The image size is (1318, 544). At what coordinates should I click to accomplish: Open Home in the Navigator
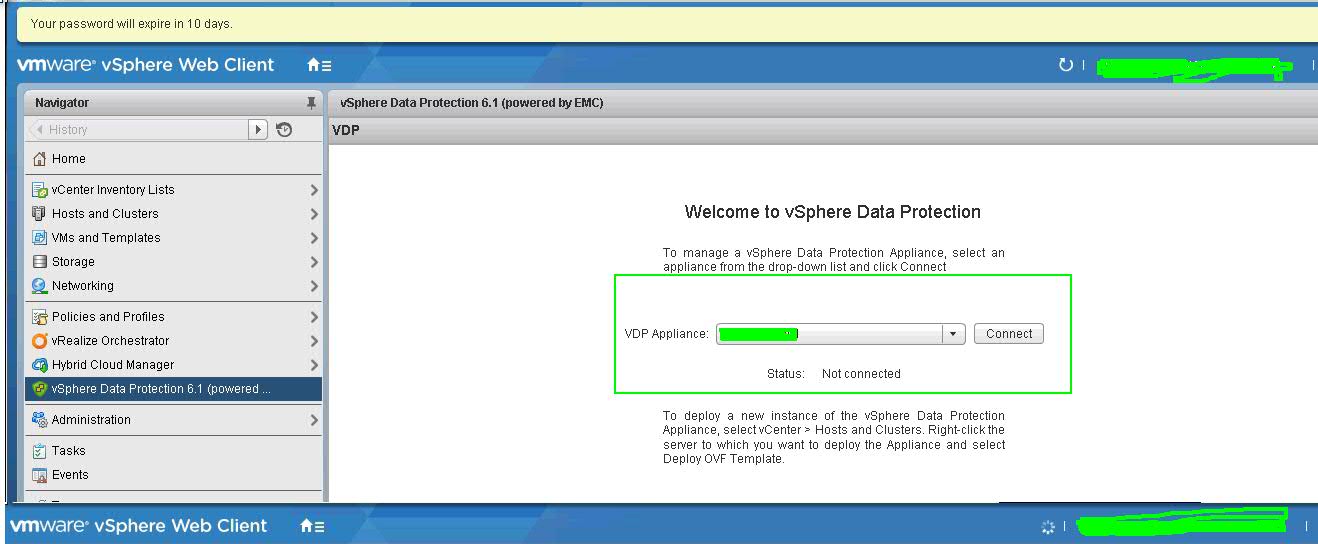(x=174, y=159)
